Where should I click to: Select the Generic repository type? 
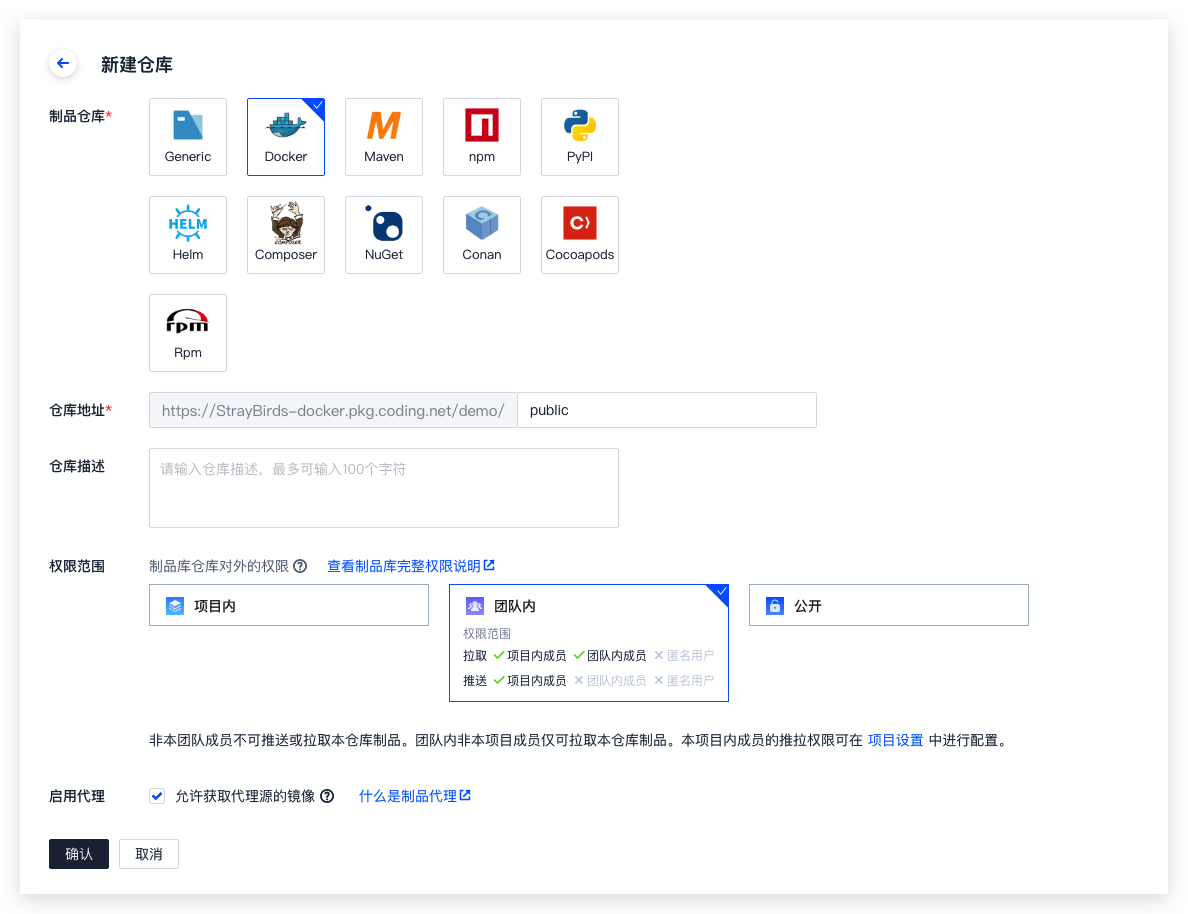point(188,137)
